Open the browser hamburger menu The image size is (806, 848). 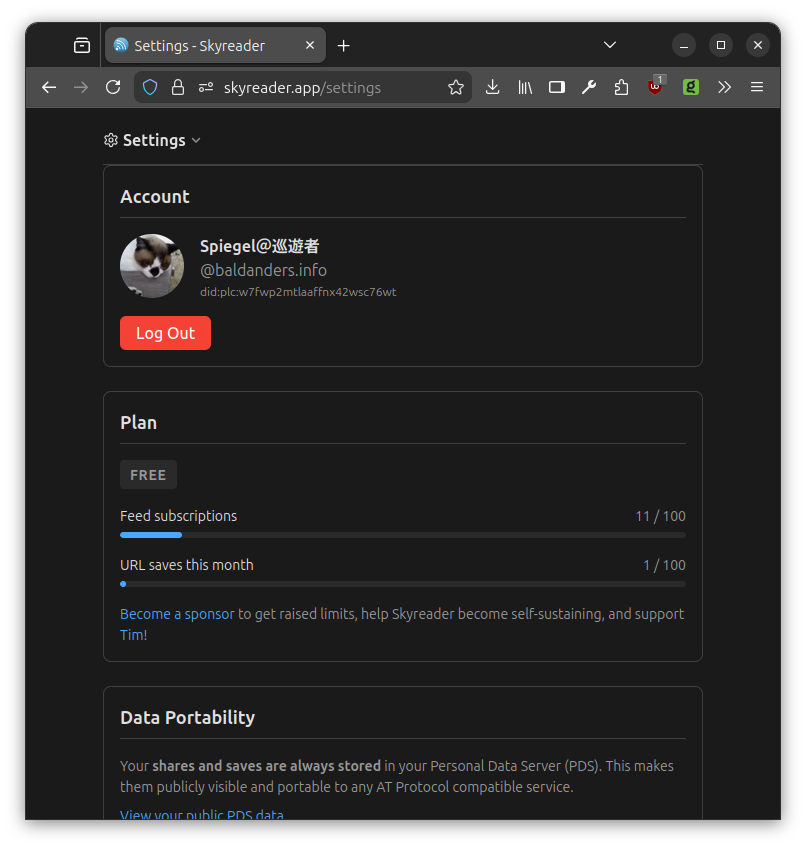(757, 87)
